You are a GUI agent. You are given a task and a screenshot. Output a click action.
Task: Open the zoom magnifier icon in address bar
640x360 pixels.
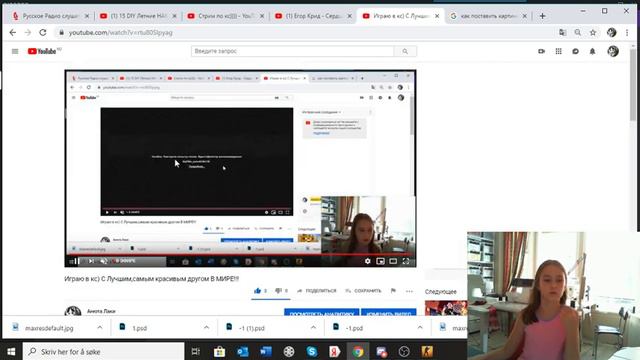coord(578,32)
